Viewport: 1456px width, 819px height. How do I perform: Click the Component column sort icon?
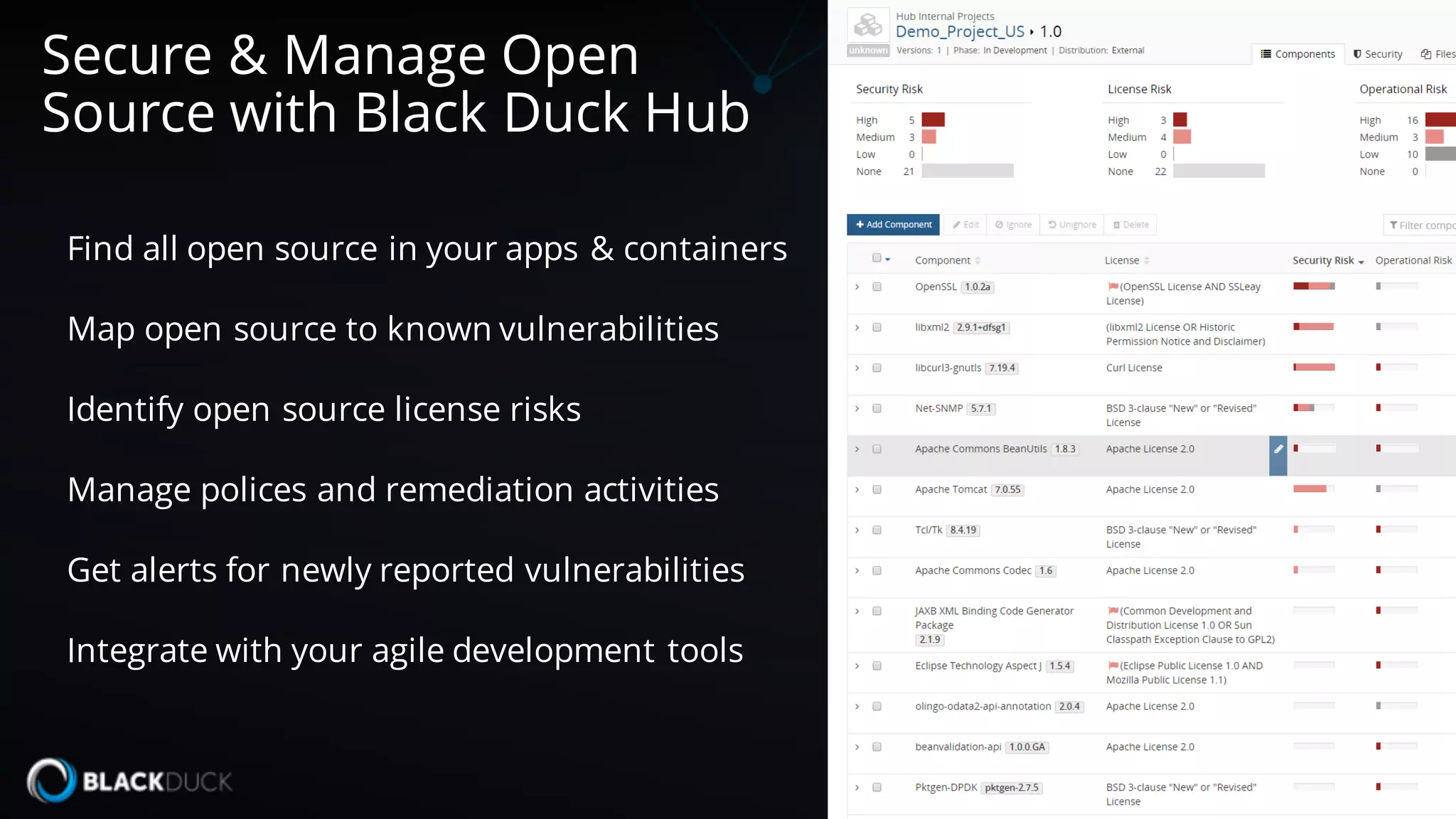(x=978, y=261)
